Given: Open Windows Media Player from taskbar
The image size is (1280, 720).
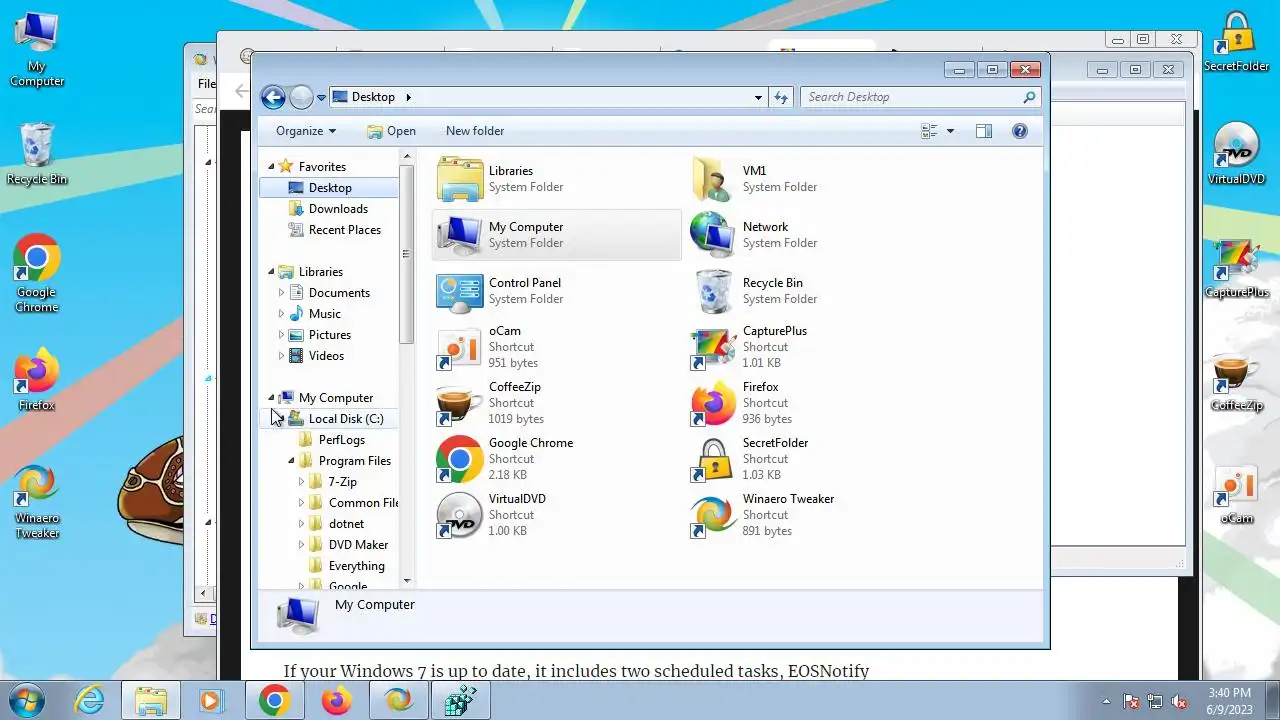Looking at the screenshot, I should pyautogui.click(x=211, y=701).
